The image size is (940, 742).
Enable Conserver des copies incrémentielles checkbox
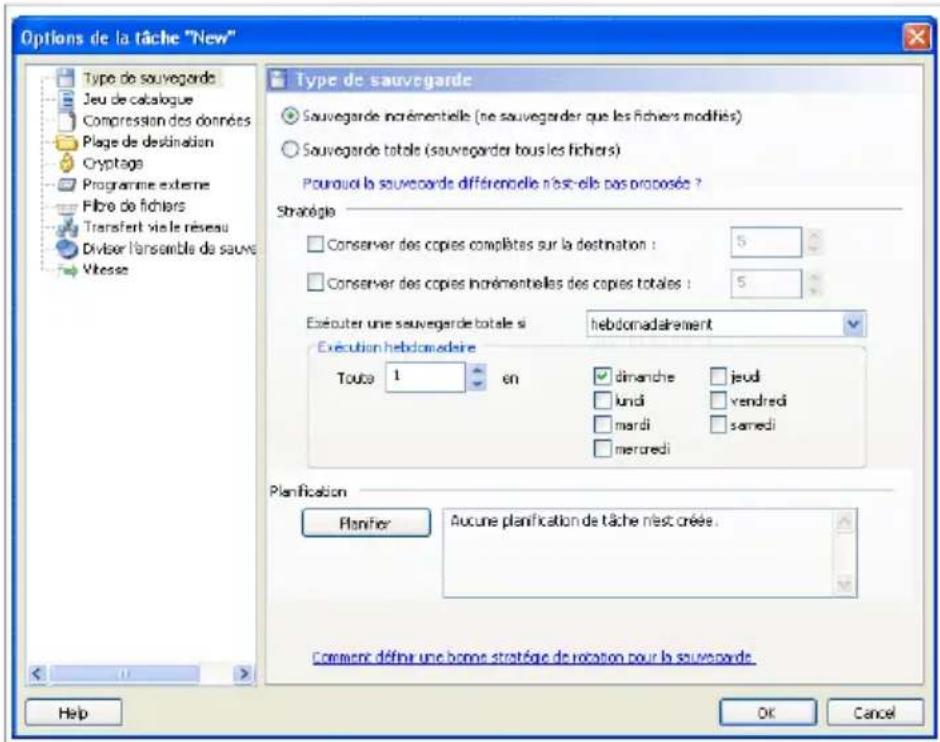[x=315, y=282]
